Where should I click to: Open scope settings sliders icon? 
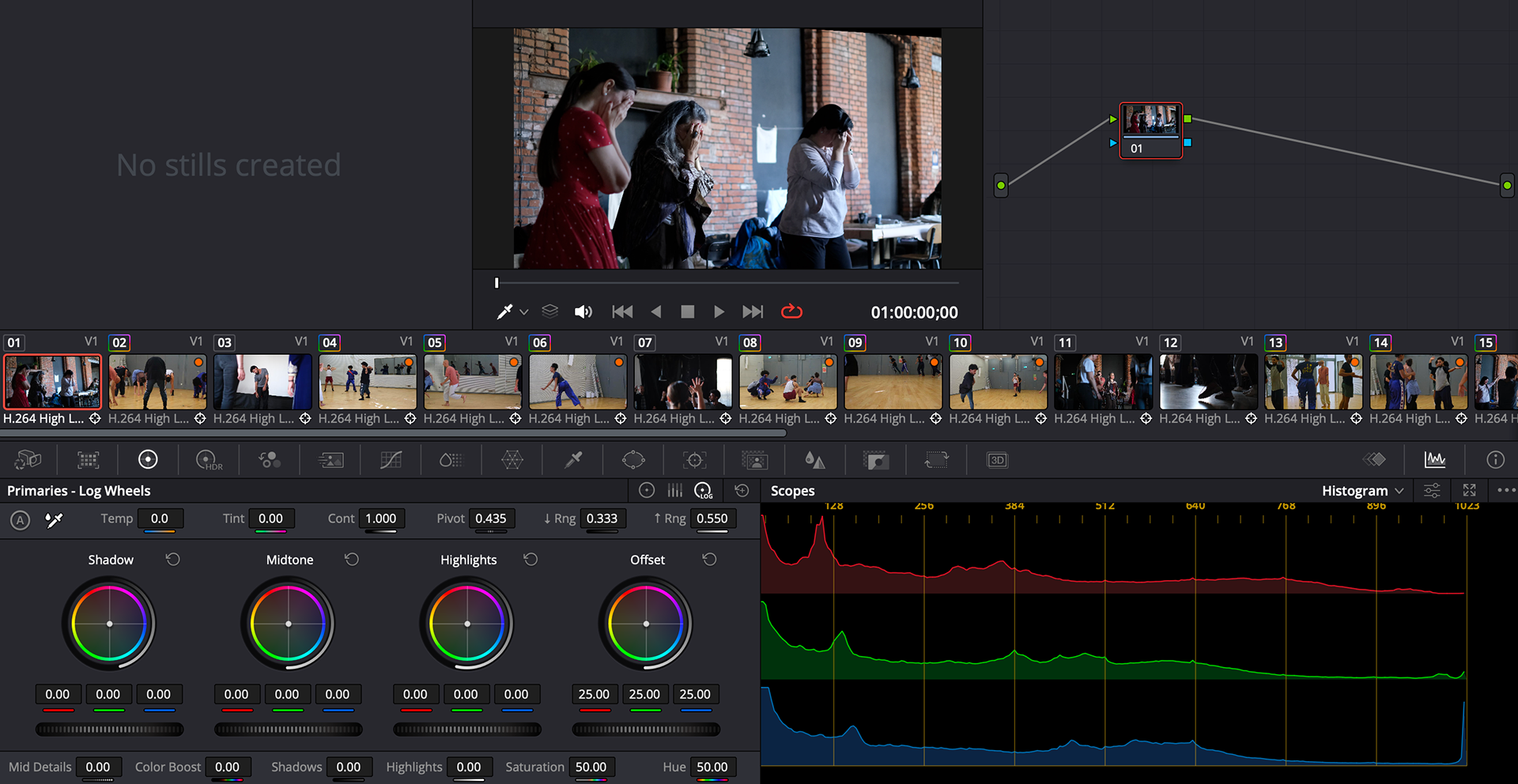coord(1432,491)
